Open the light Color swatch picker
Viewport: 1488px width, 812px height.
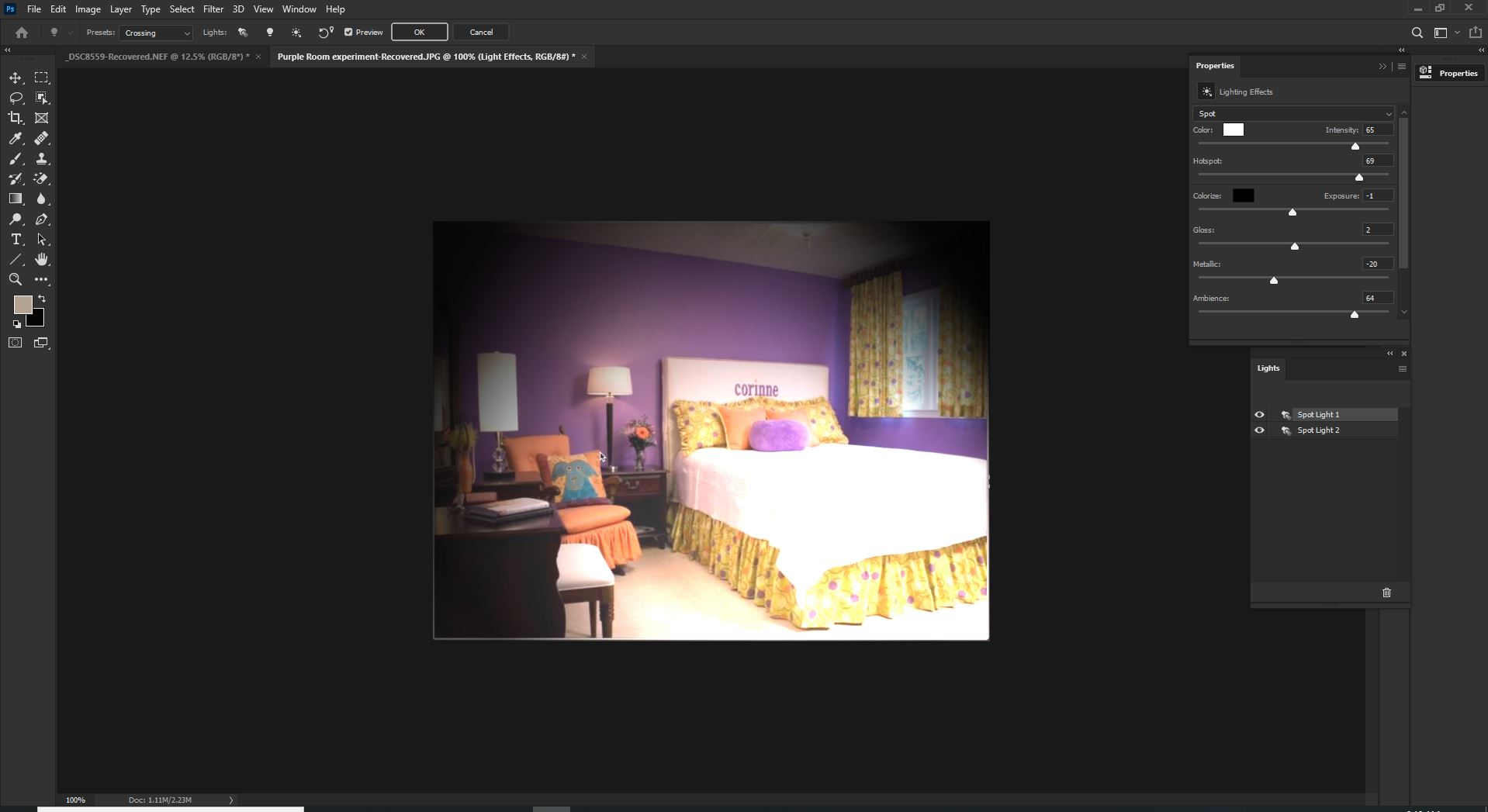click(1233, 130)
